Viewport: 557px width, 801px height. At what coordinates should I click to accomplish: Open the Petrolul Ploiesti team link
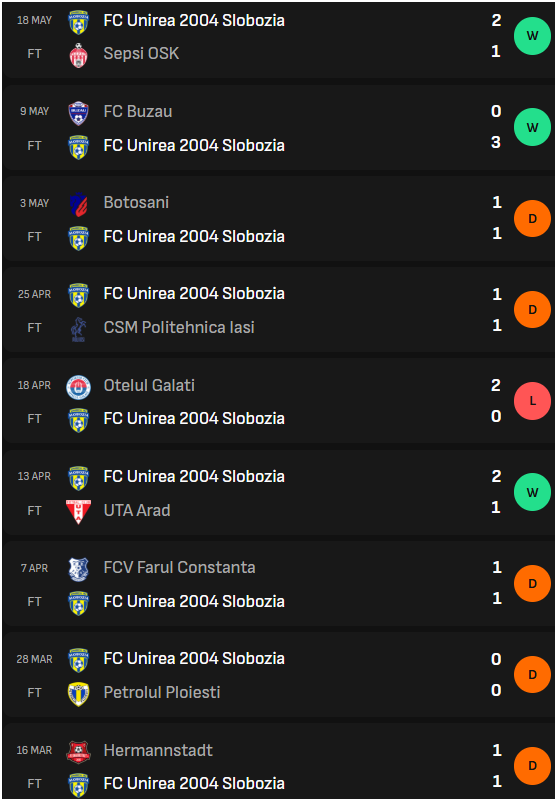coord(162,693)
